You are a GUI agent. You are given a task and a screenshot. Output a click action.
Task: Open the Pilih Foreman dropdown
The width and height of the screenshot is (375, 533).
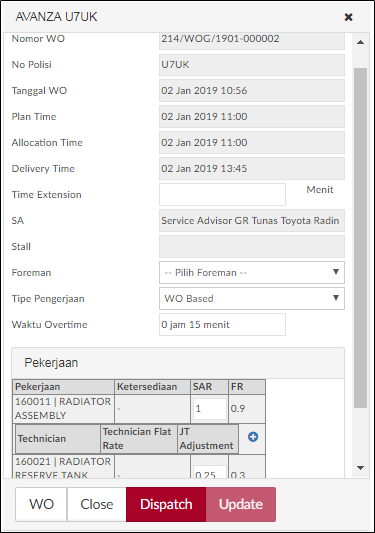(x=252, y=272)
